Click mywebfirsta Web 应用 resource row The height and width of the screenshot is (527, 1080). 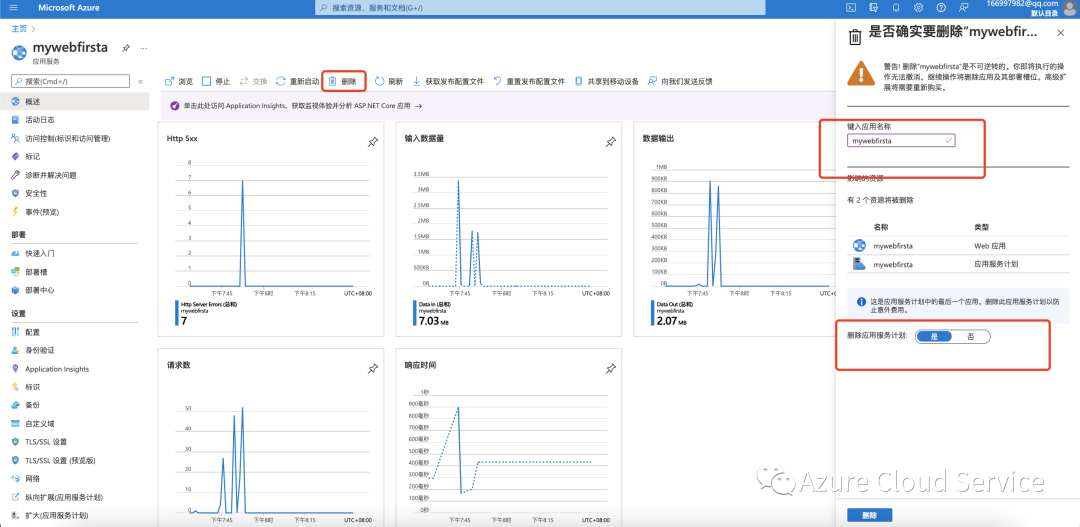(x=957, y=245)
